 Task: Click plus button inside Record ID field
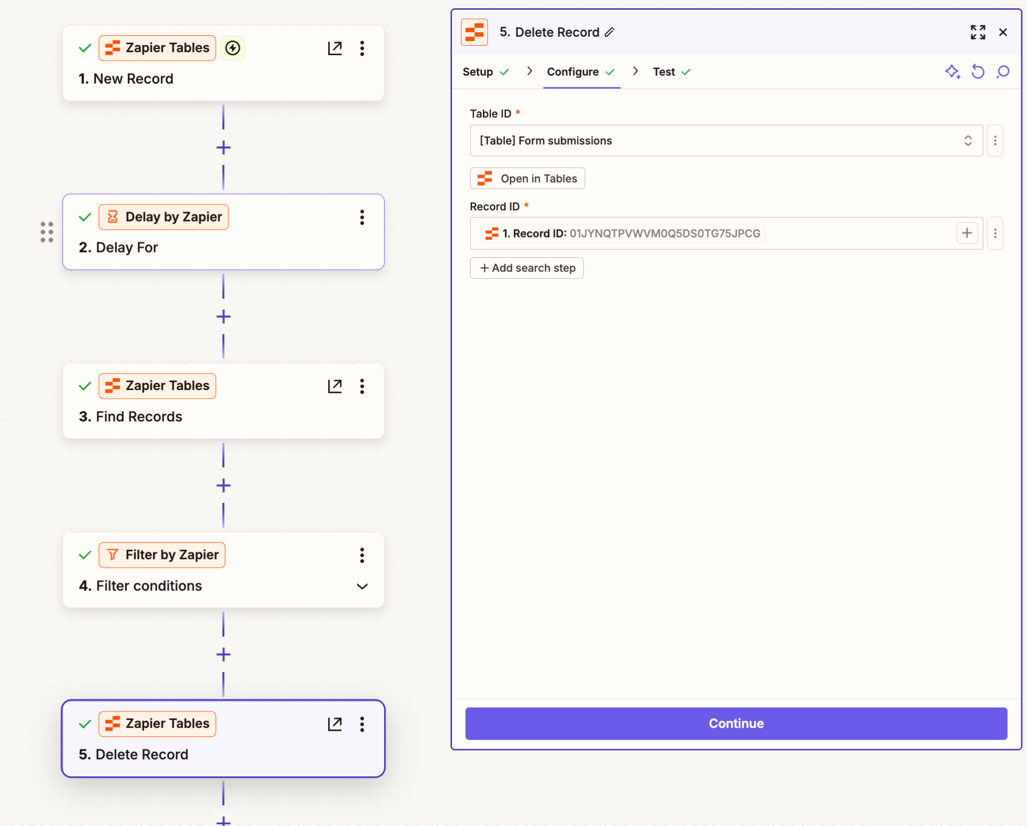967,233
